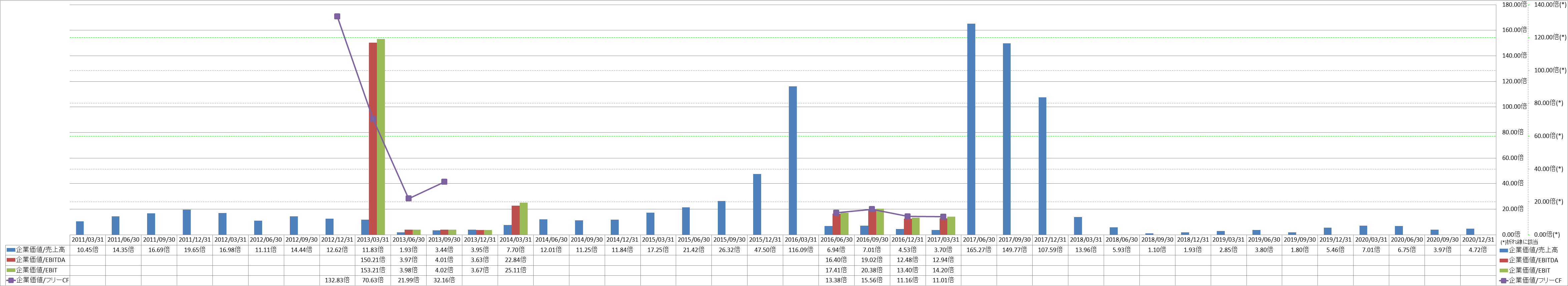Click the 13.38倍 free CF cell
This screenshot has height=286, width=1568.
point(837,281)
